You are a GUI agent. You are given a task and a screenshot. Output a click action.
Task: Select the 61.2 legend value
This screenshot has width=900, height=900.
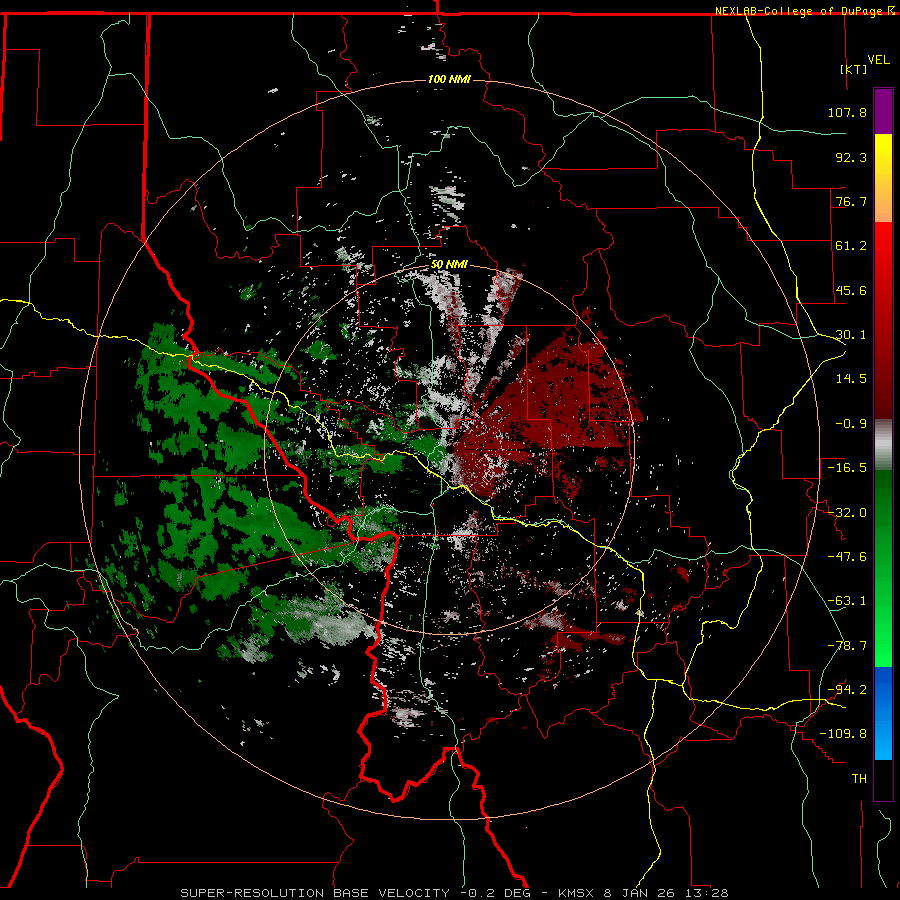[851, 246]
